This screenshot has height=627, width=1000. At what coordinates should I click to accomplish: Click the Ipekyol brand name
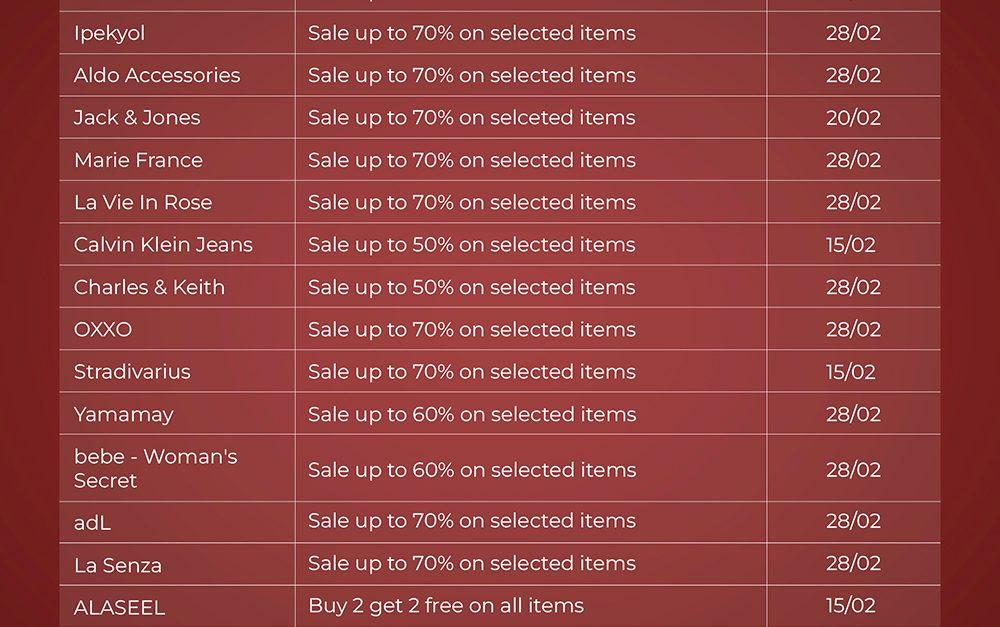[x=109, y=33]
